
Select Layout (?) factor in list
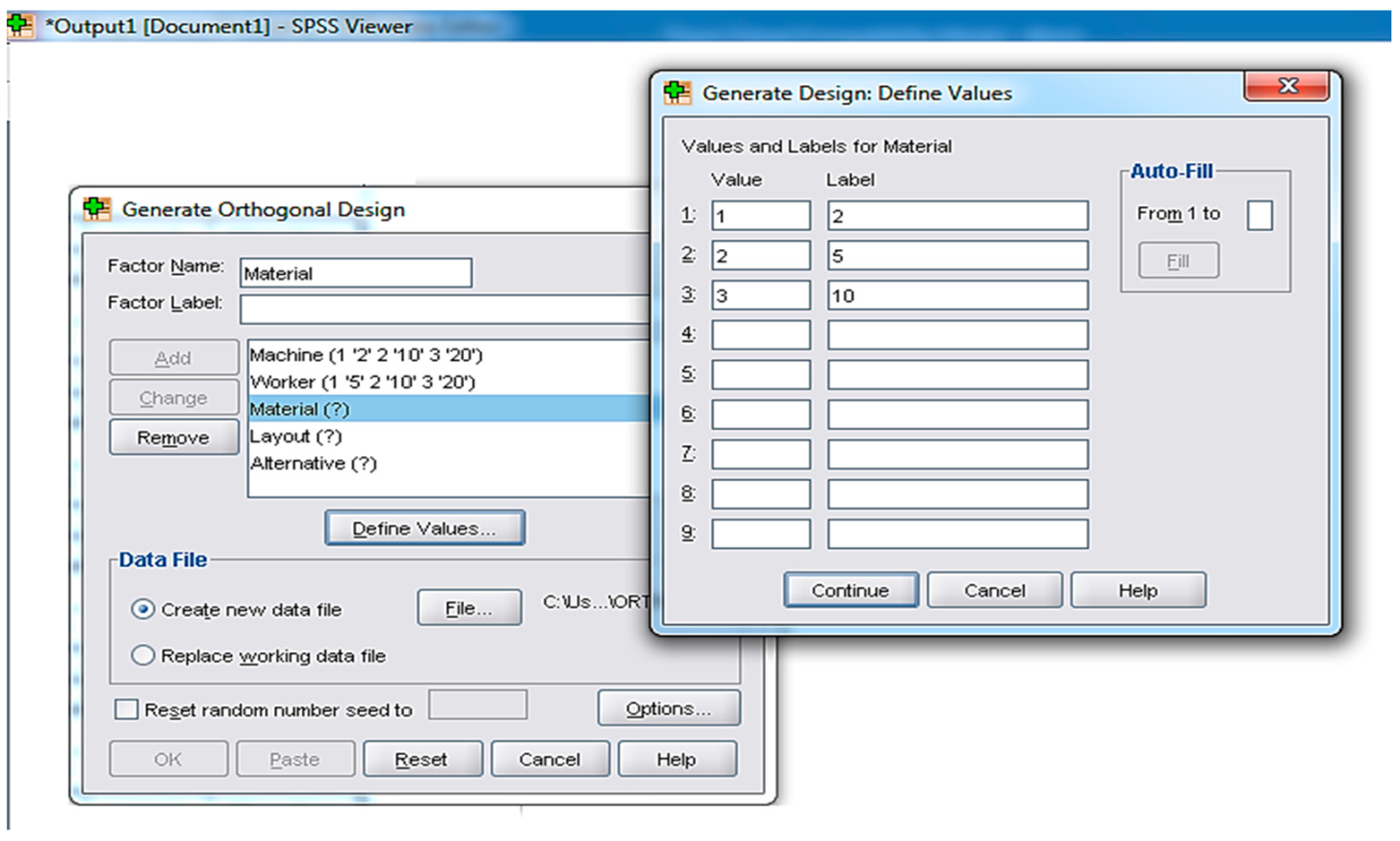[x=295, y=436]
